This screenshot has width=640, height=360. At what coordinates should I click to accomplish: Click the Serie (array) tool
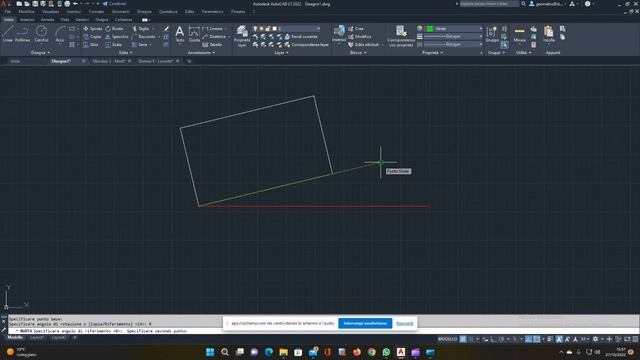(x=140, y=44)
